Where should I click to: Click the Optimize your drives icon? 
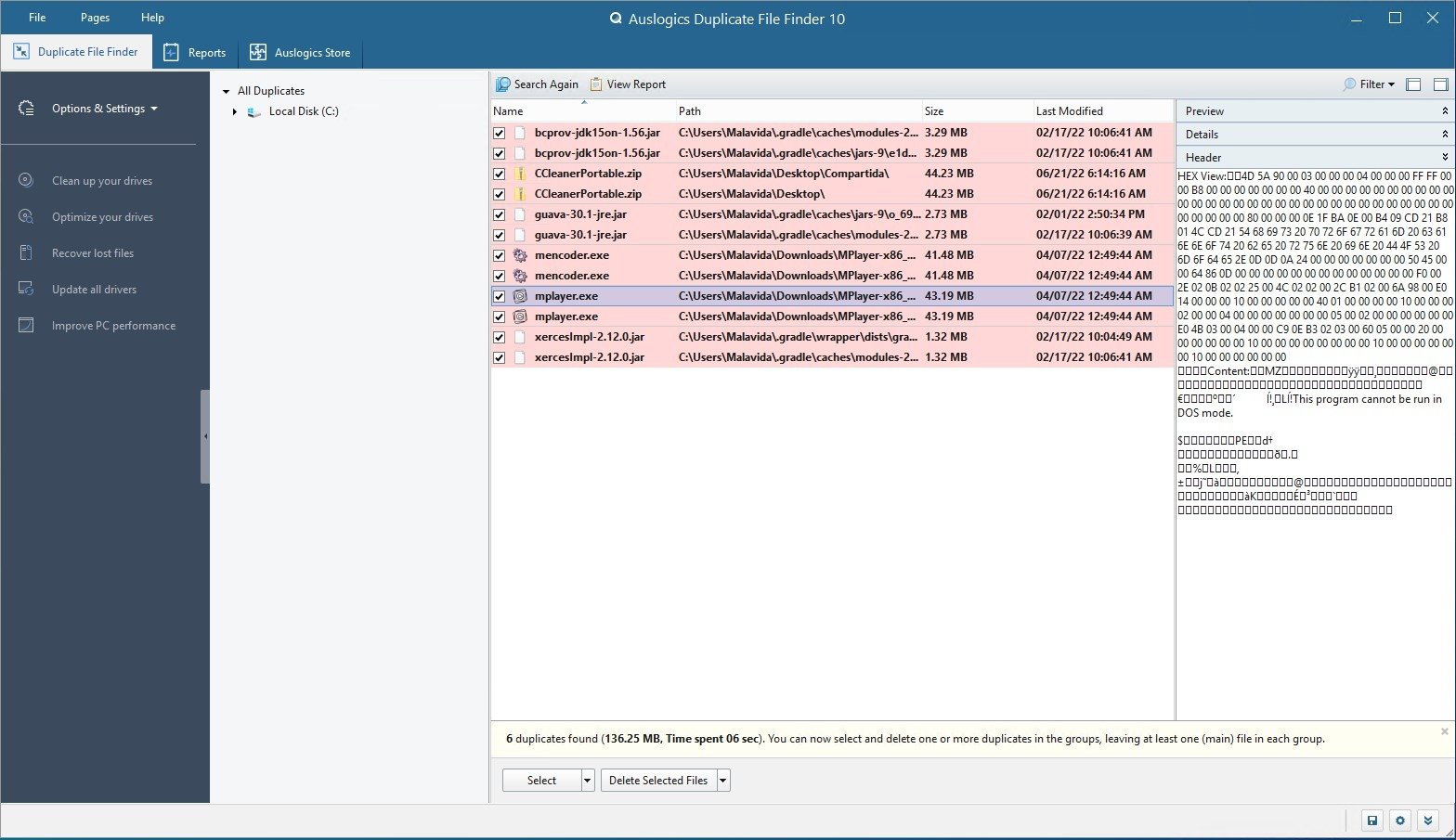[26, 216]
